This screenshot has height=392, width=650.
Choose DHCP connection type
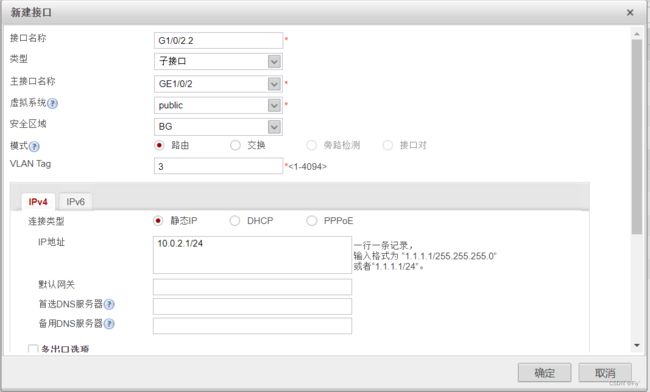pos(235,221)
